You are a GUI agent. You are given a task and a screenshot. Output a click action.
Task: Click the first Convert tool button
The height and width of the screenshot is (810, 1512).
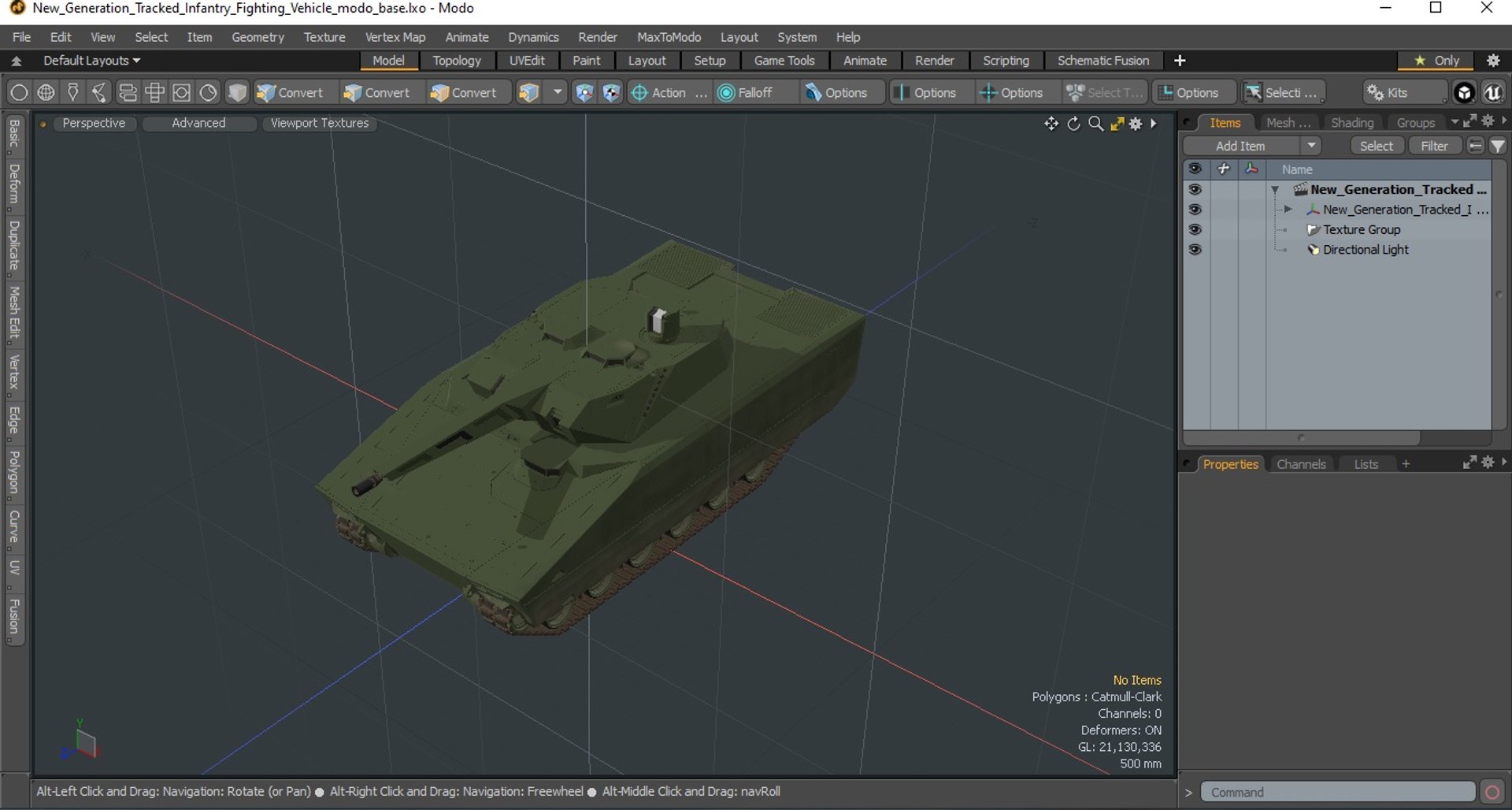291,92
